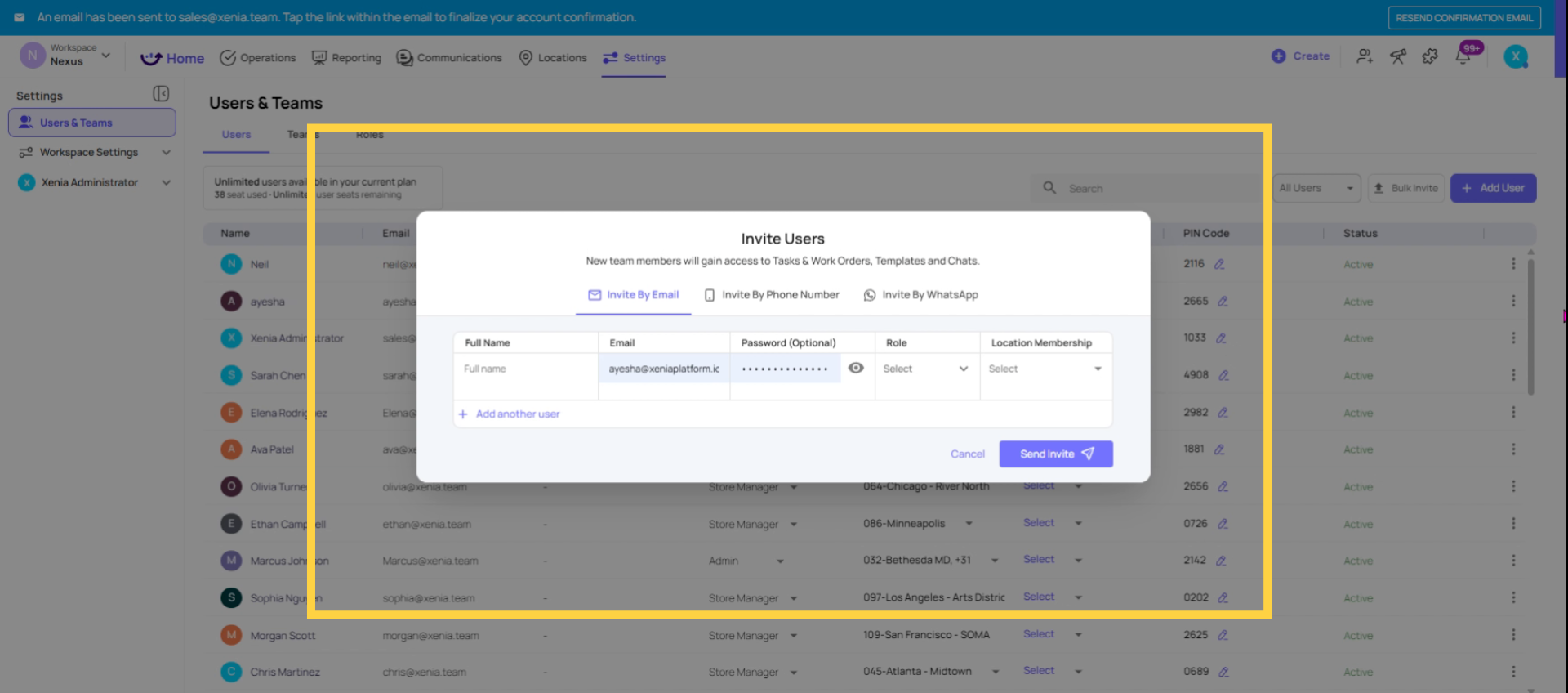Open Location Membership select dropdown

(1045, 369)
